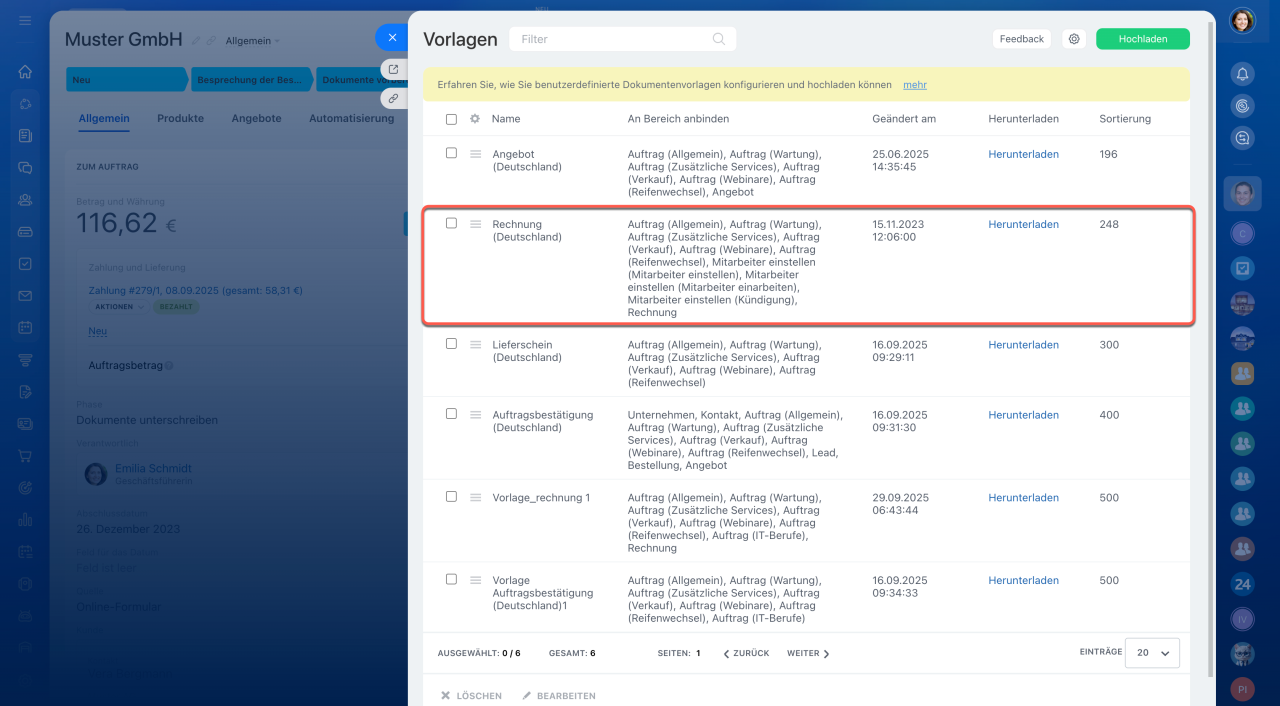Image resolution: width=1280 pixels, height=706 pixels.
Task: Open Zahlung #279/1 payment link
Action: [x=195, y=290]
